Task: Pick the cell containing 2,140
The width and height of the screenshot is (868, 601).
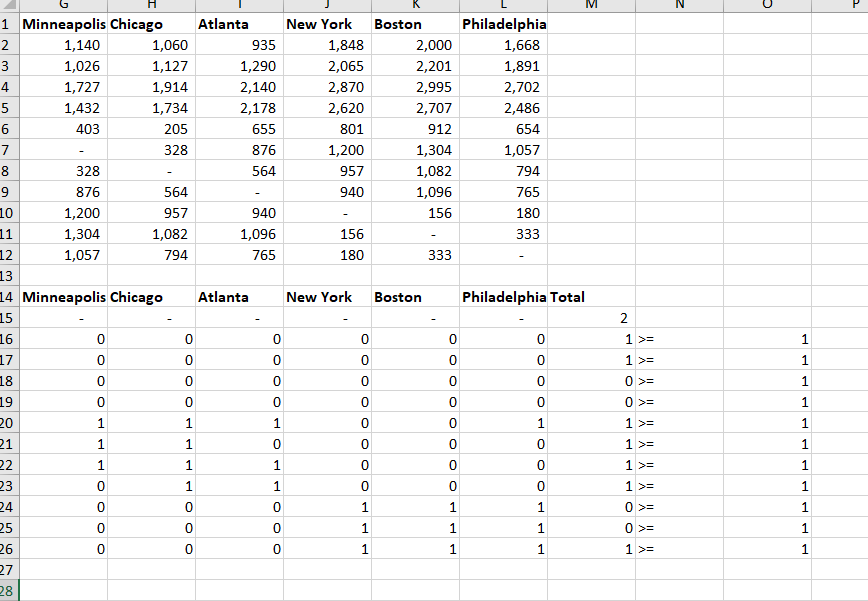Action: [239, 87]
